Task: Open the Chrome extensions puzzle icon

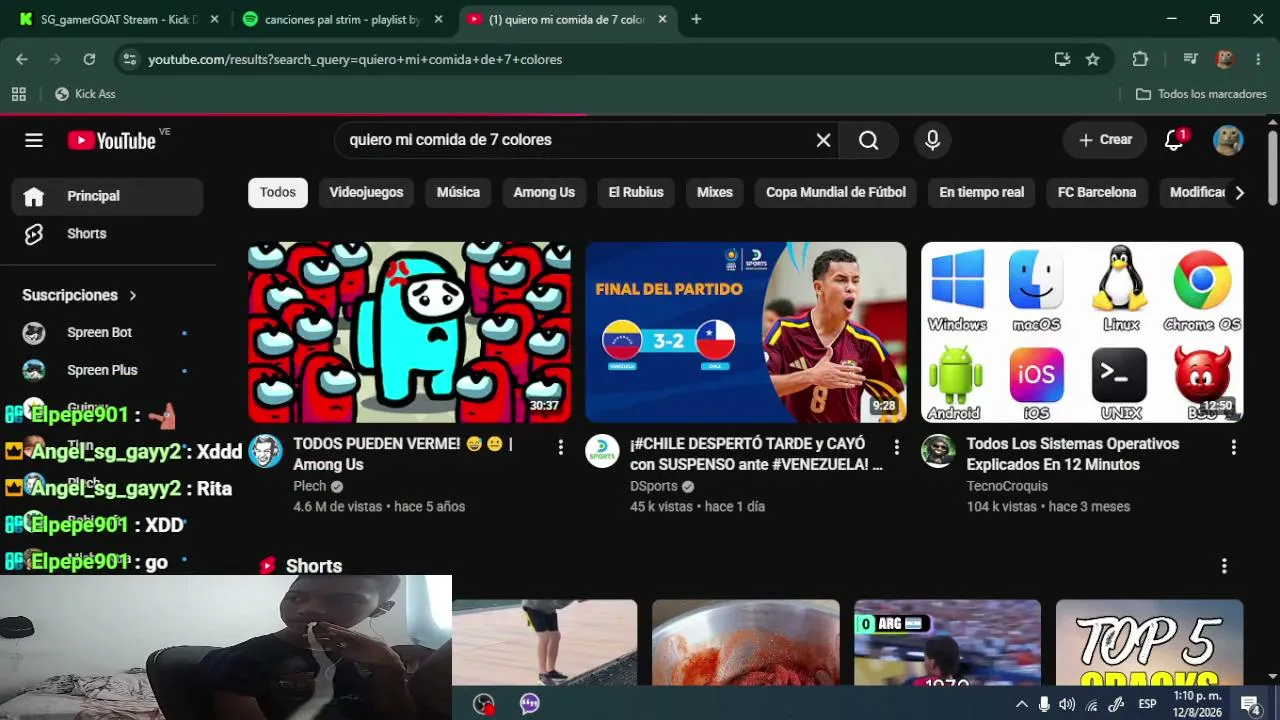Action: (x=1140, y=59)
